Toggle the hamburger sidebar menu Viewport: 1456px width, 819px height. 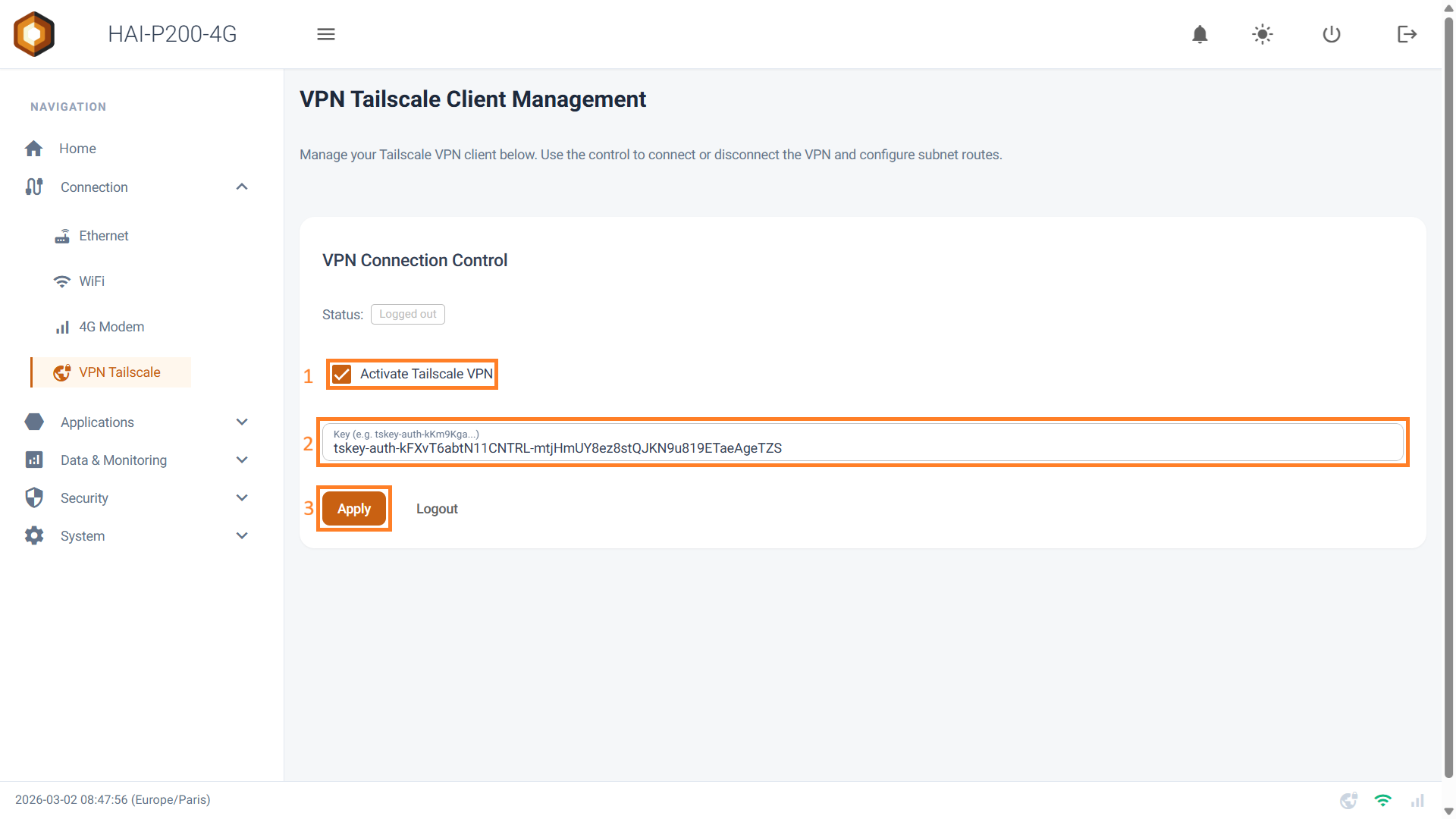326,34
